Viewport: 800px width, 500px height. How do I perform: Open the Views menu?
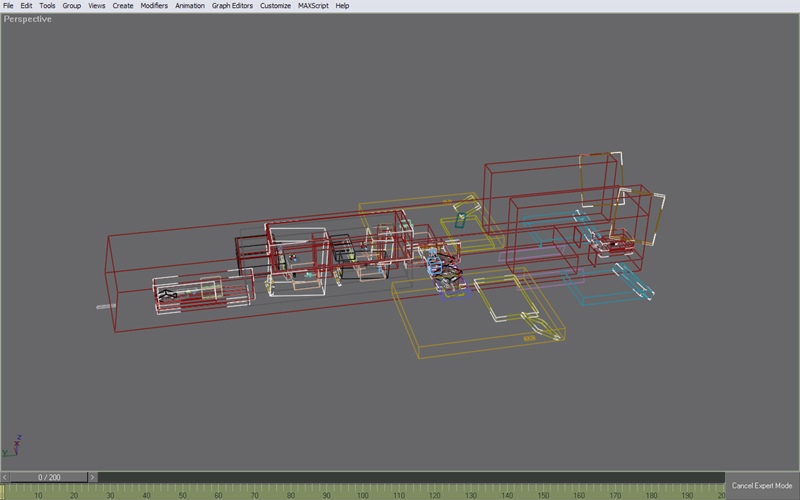(x=97, y=5)
